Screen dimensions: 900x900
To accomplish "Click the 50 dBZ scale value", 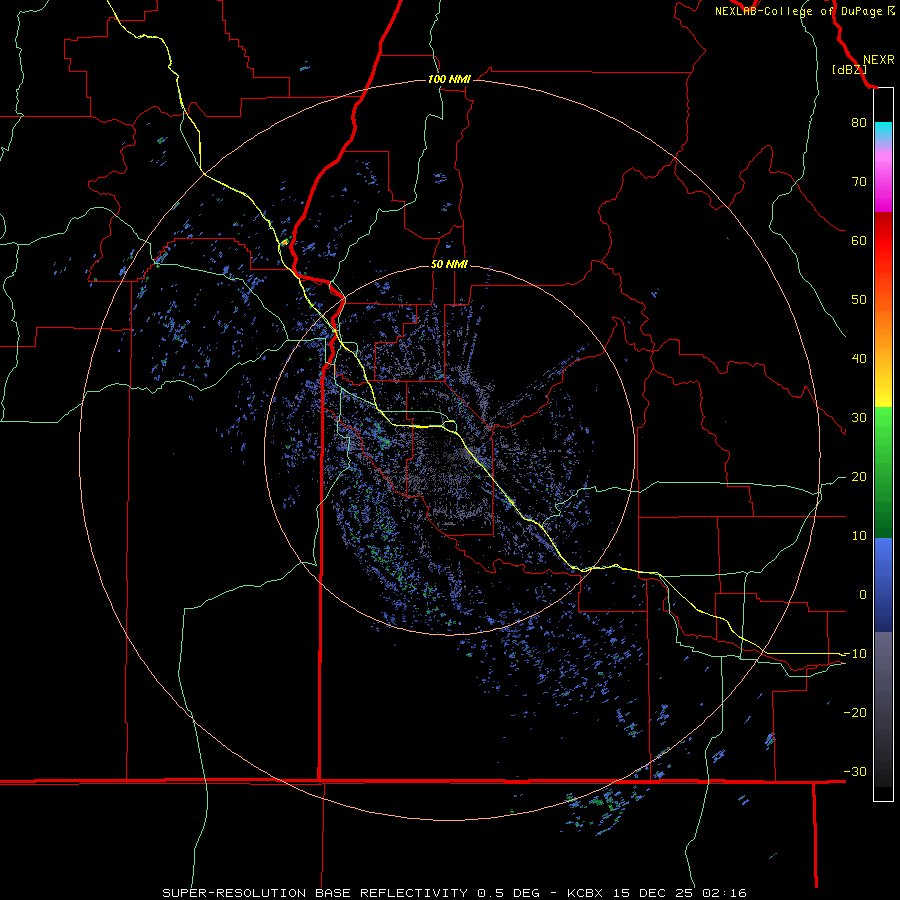I will (x=859, y=300).
